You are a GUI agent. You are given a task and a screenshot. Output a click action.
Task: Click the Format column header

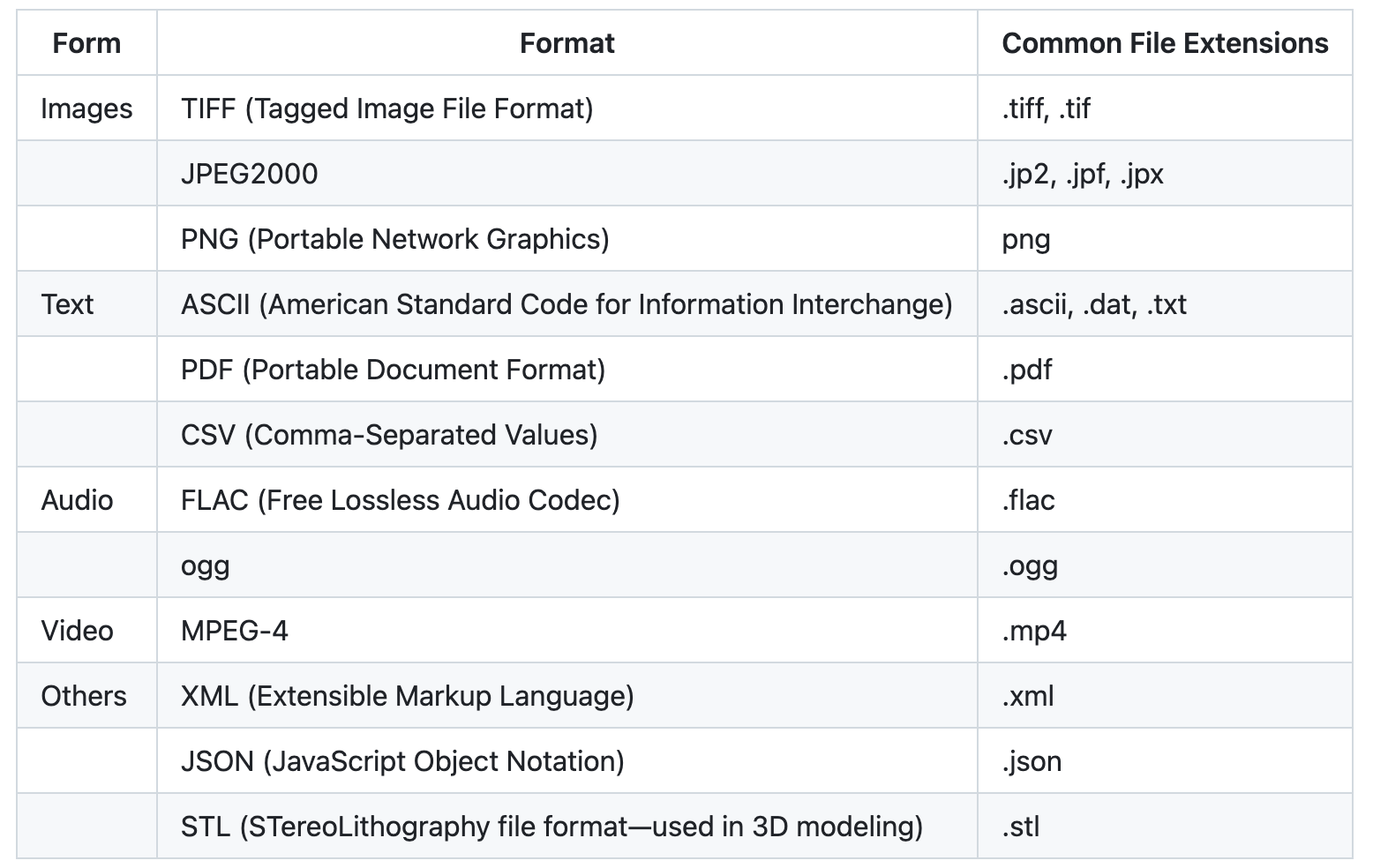[566, 43]
